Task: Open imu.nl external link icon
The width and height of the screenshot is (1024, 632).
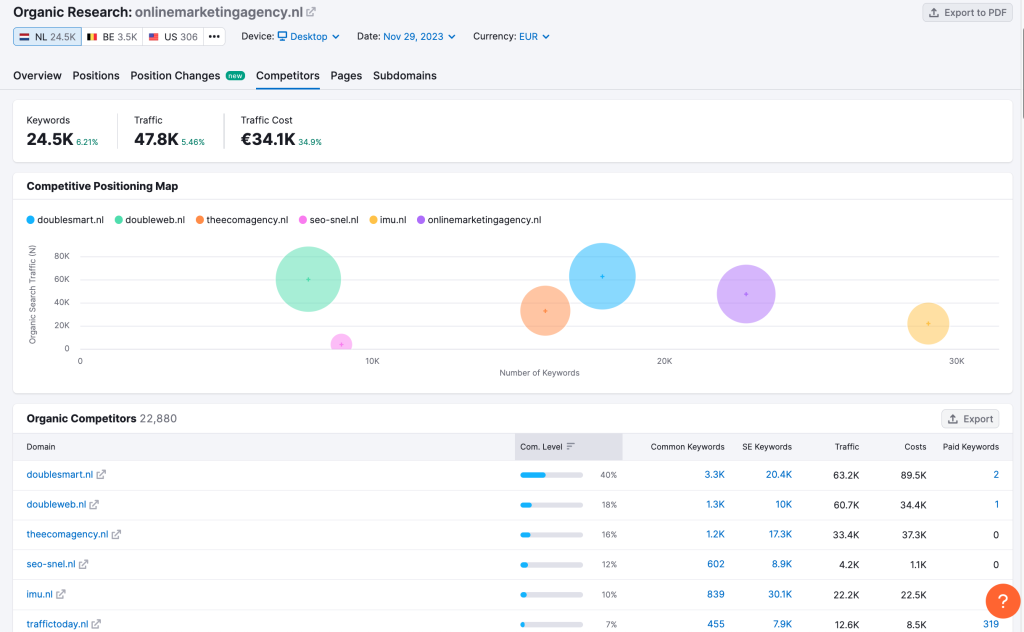Action: pos(61,594)
